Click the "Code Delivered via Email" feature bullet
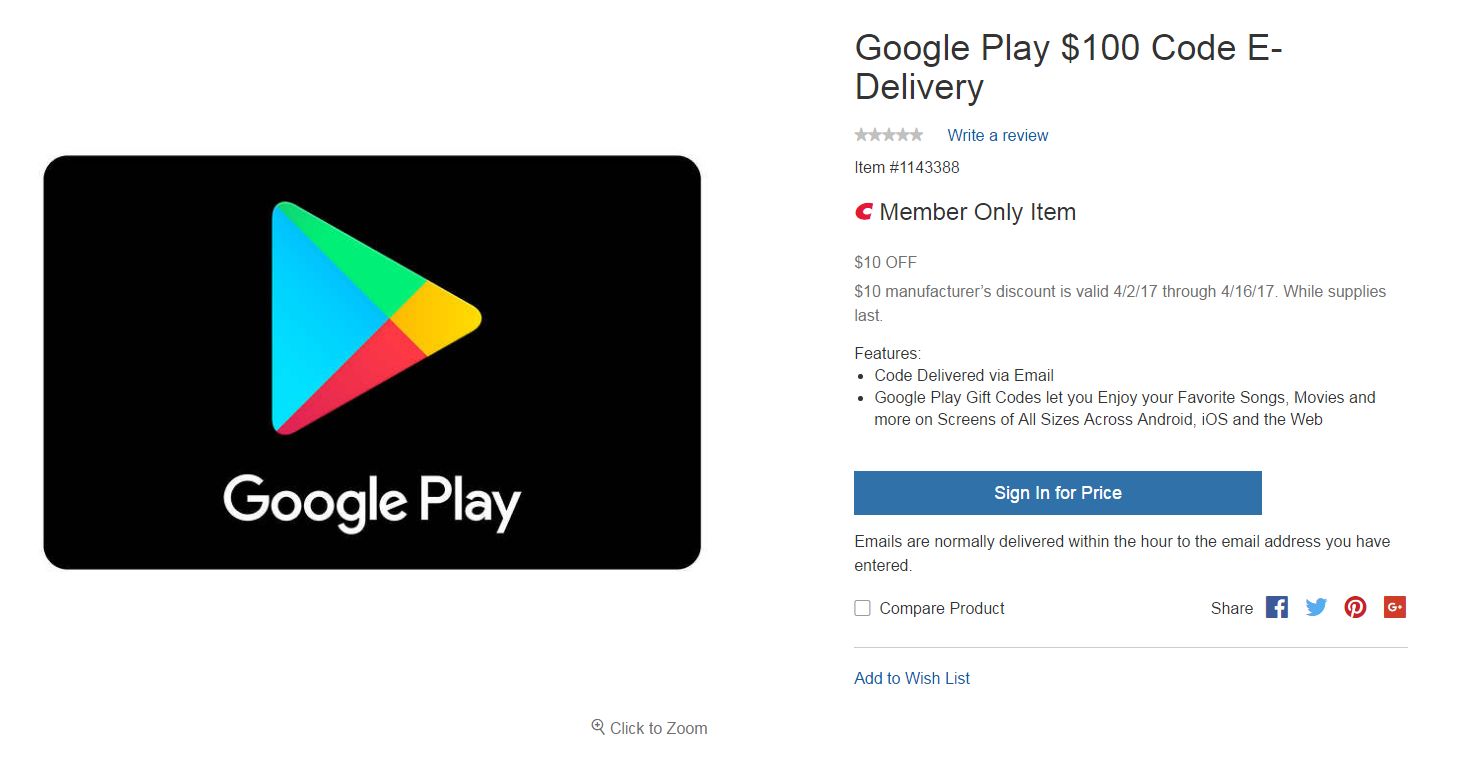The width and height of the screenshot is (1482, 769). [x=963, y=375]
